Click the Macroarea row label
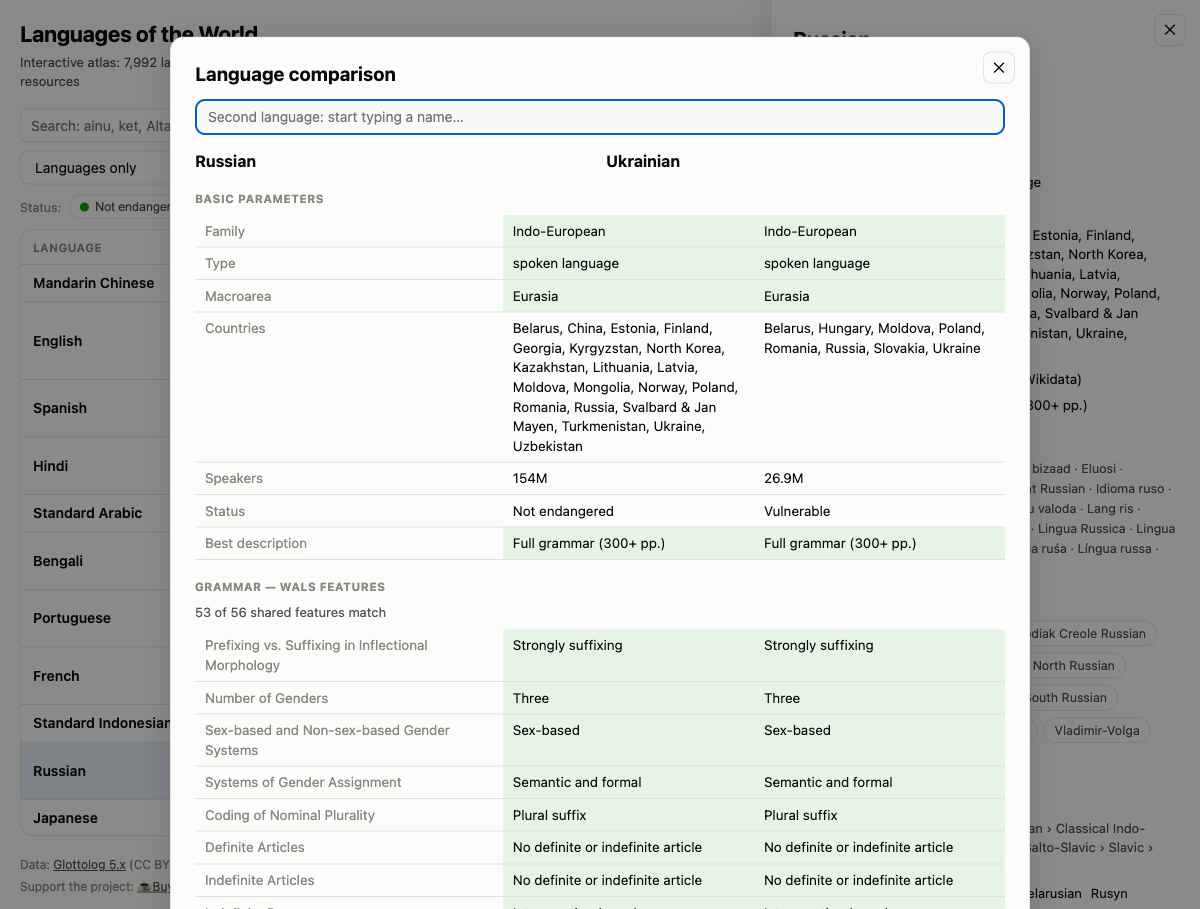The width and height of the screenshot is (1200, 909). pyautogui.click(x=238, y=296)
